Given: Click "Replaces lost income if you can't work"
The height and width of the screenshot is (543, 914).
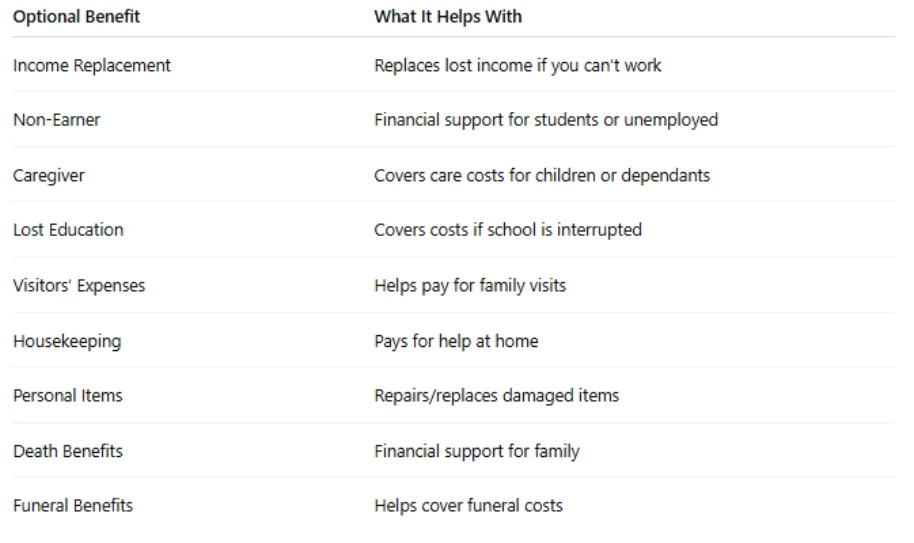Looking at the screenshot, I should 518,66.
